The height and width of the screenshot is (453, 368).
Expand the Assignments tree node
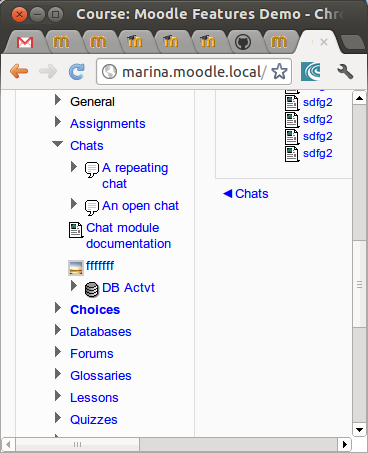point(58,122)
